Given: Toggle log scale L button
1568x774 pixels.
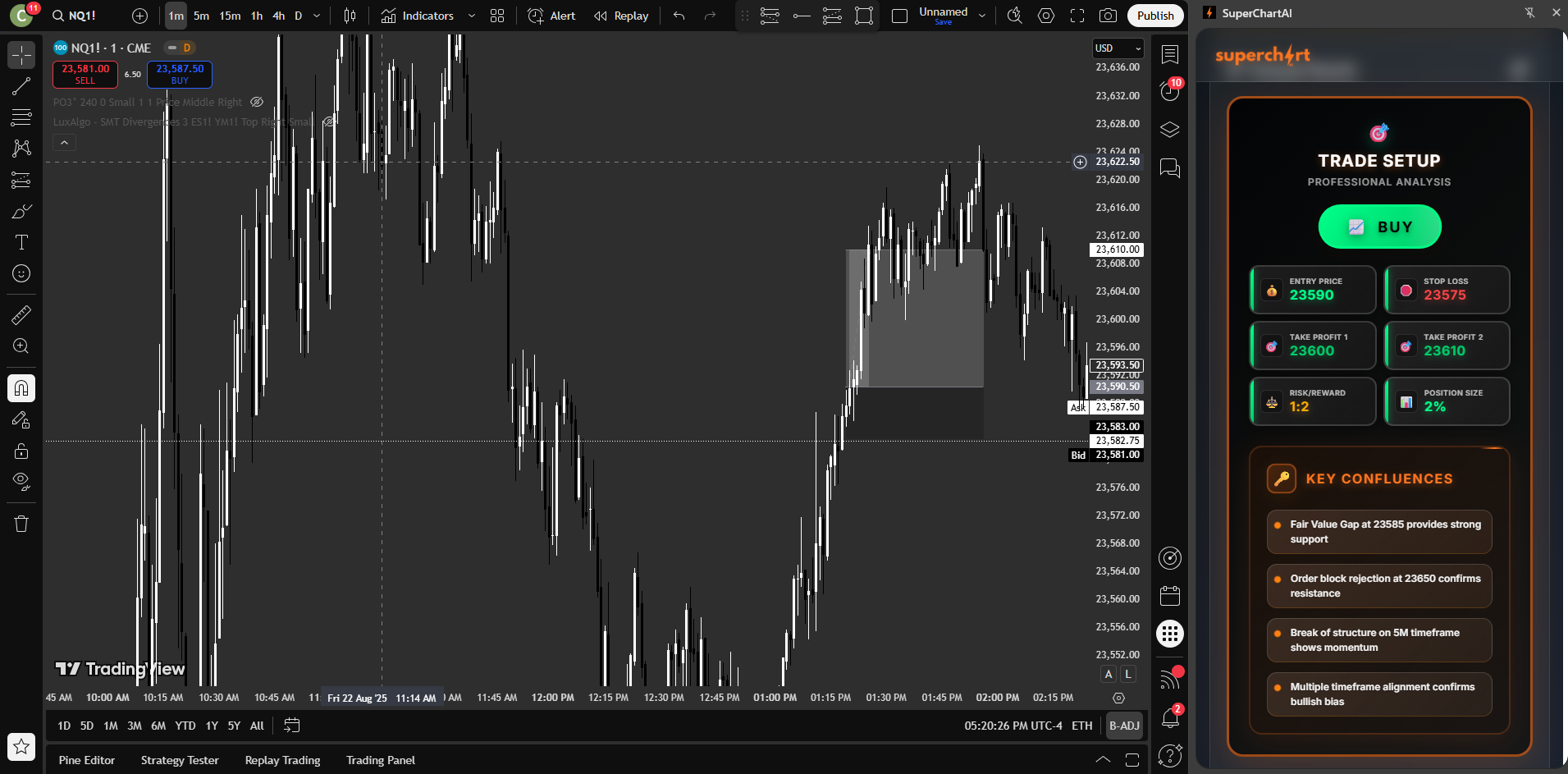Looking at the screenshot, I should (x=1128, y=674).
